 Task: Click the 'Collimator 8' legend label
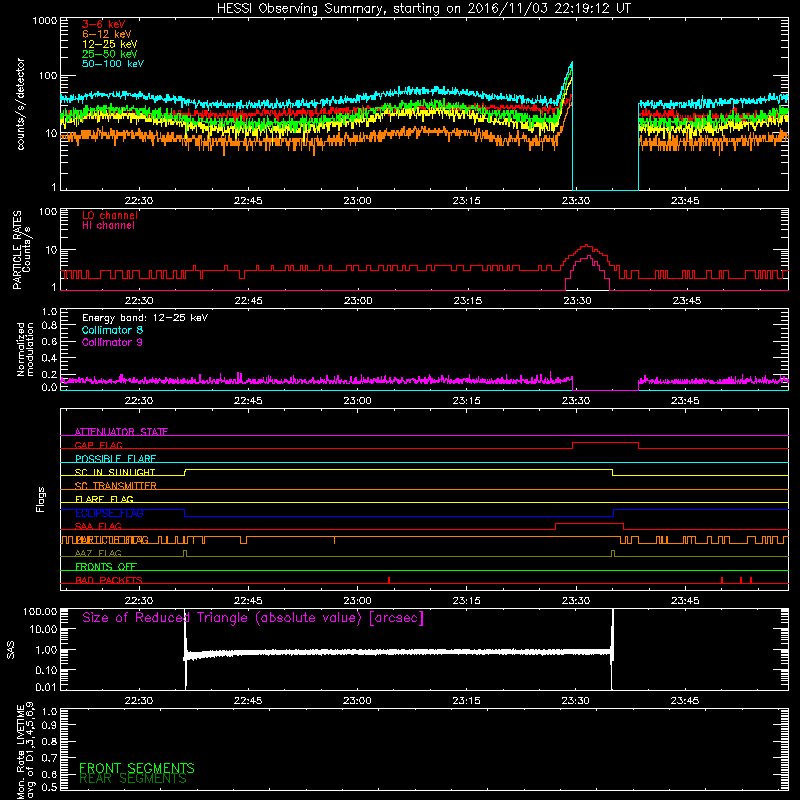112,330
